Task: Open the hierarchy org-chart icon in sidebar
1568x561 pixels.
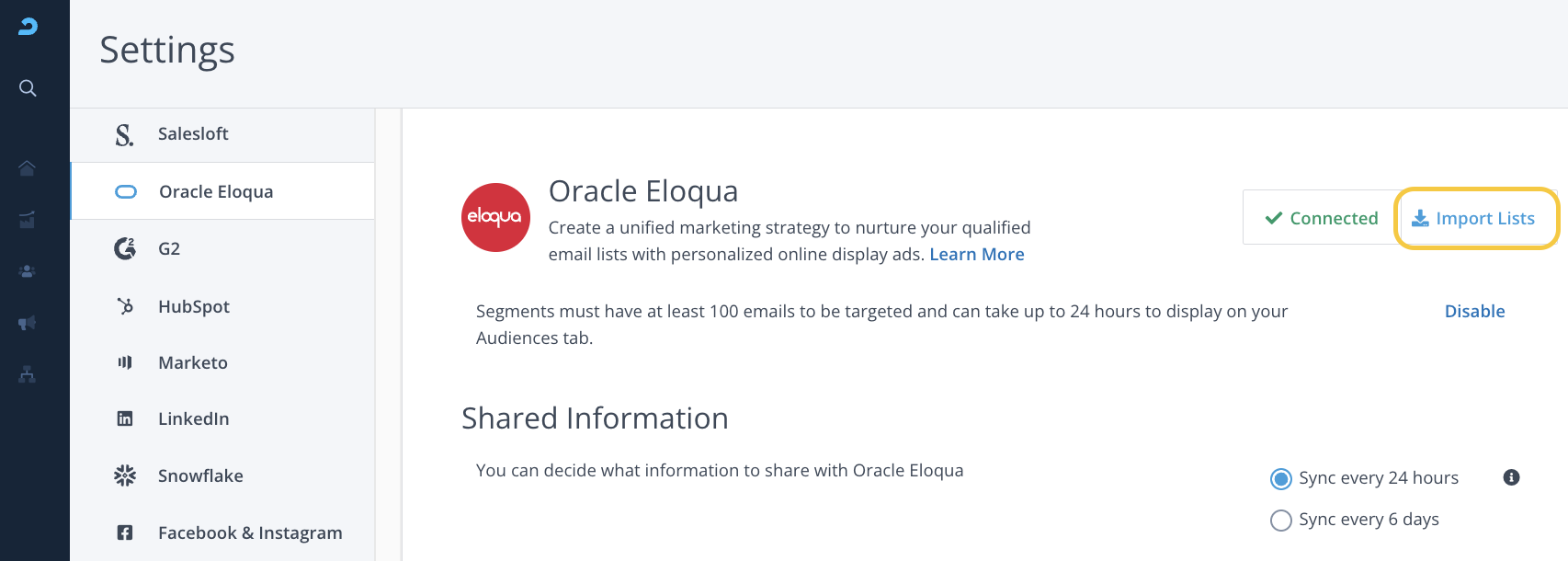Action: [27, 374]
